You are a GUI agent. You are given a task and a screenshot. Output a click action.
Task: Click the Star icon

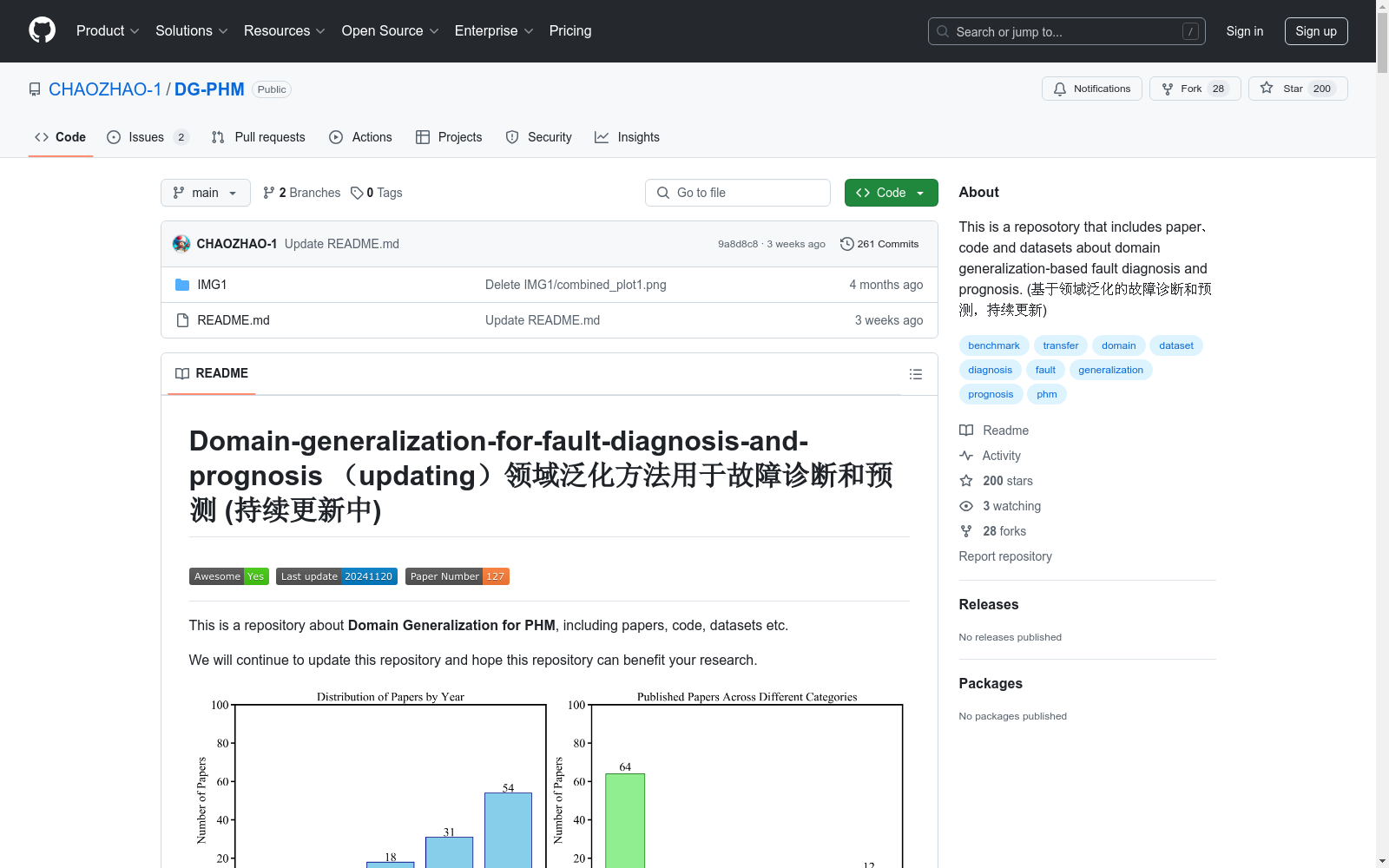coord(1267,89)
